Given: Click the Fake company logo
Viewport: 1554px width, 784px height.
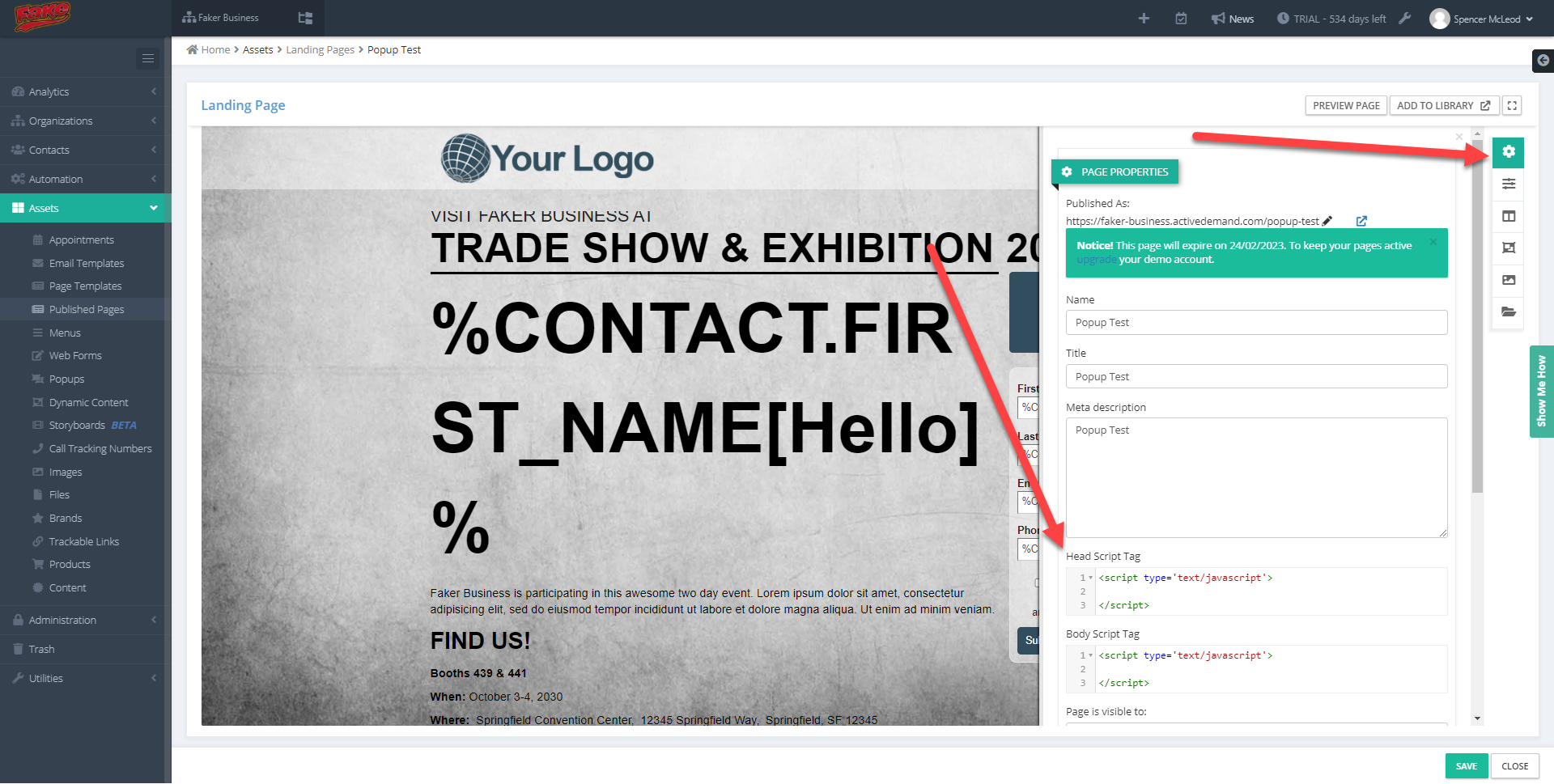Looking at the screenshot, I should (42, 16).
